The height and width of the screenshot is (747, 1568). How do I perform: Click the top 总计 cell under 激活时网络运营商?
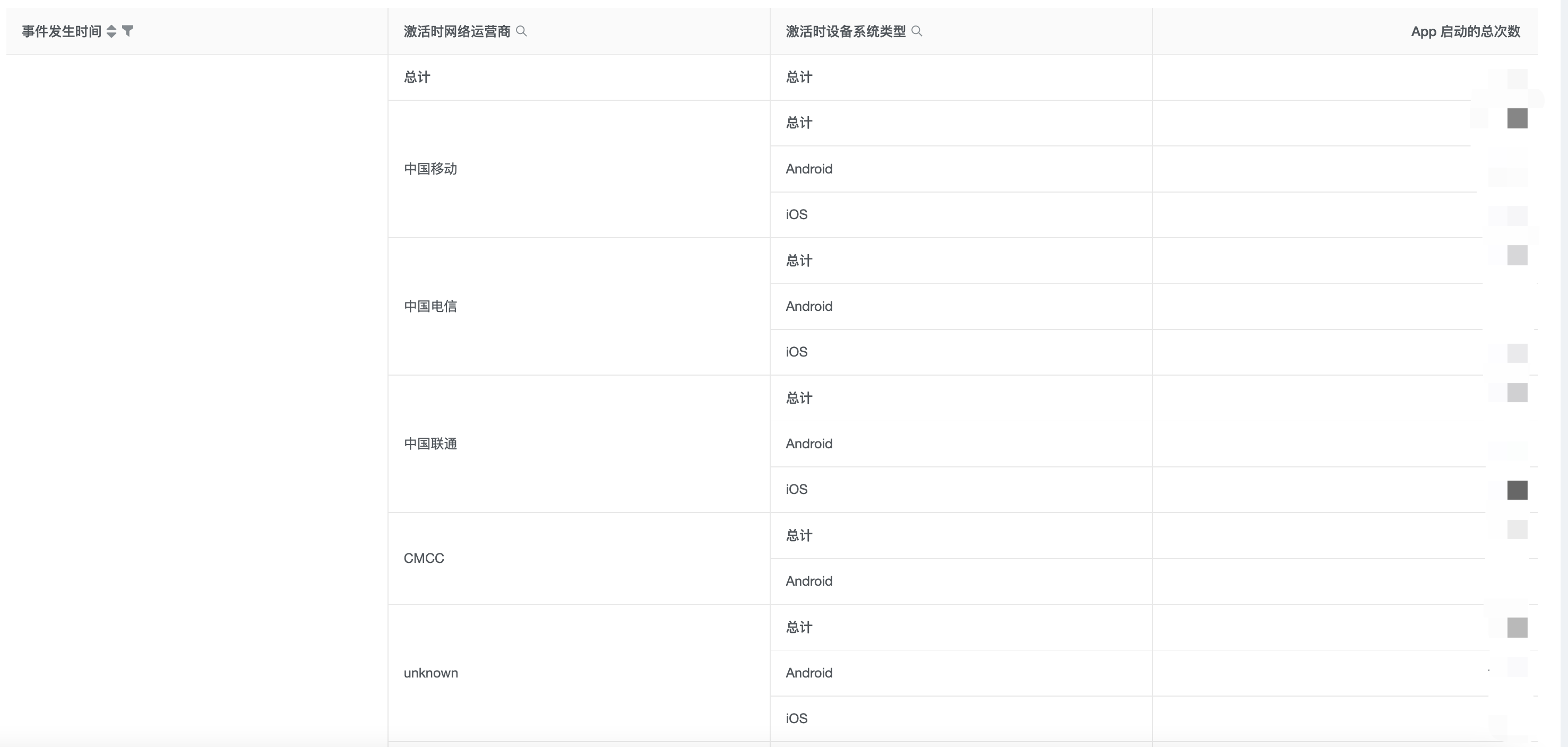[417, 77]
